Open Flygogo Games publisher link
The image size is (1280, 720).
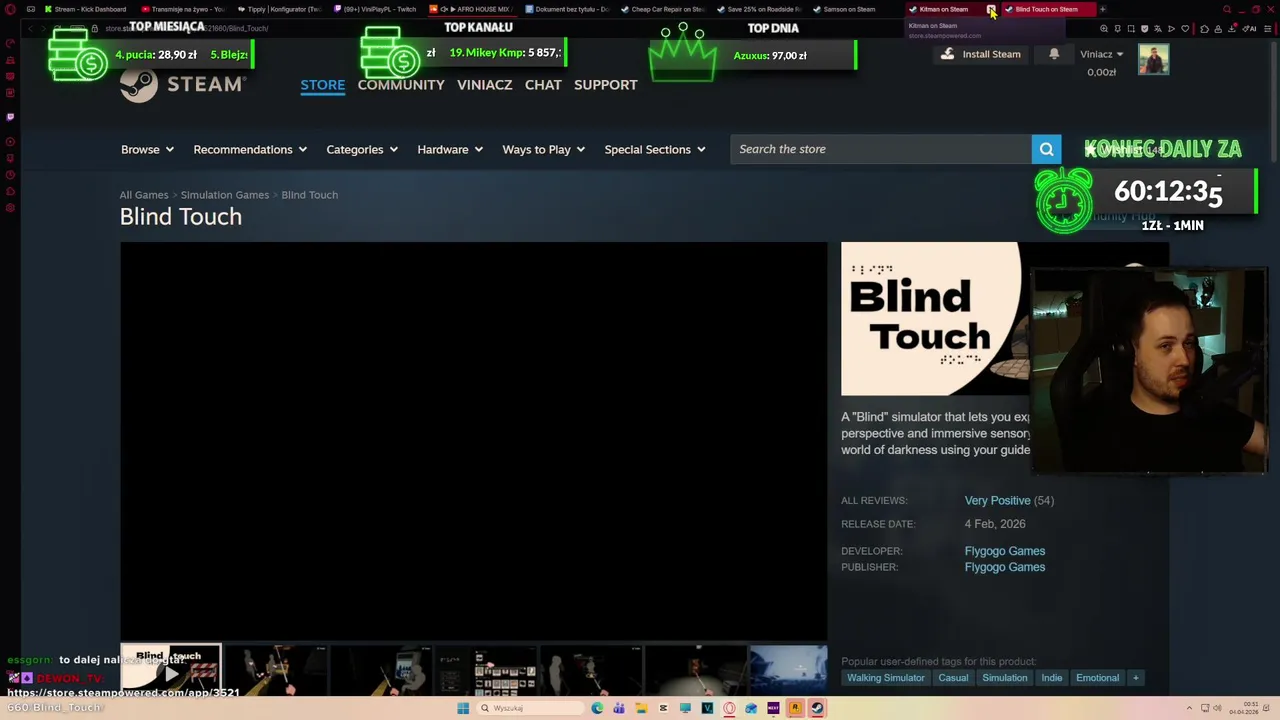tap(1005, 567)
